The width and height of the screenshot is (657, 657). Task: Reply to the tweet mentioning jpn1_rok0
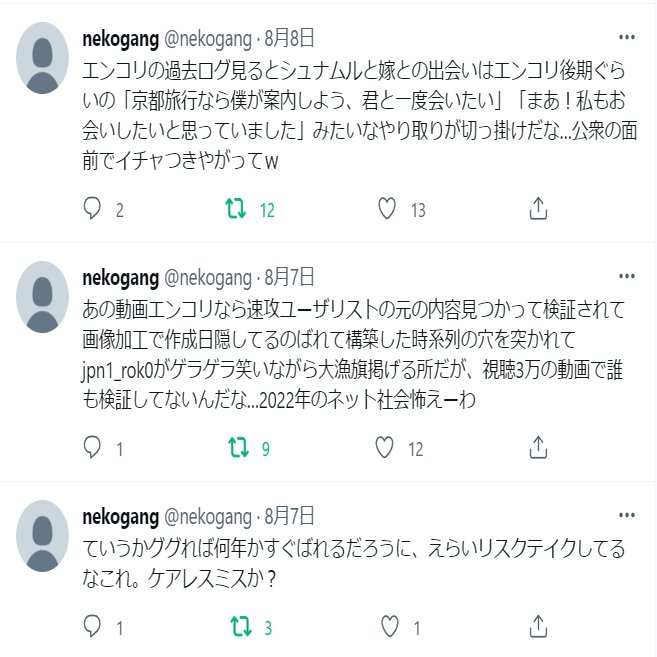93,448
